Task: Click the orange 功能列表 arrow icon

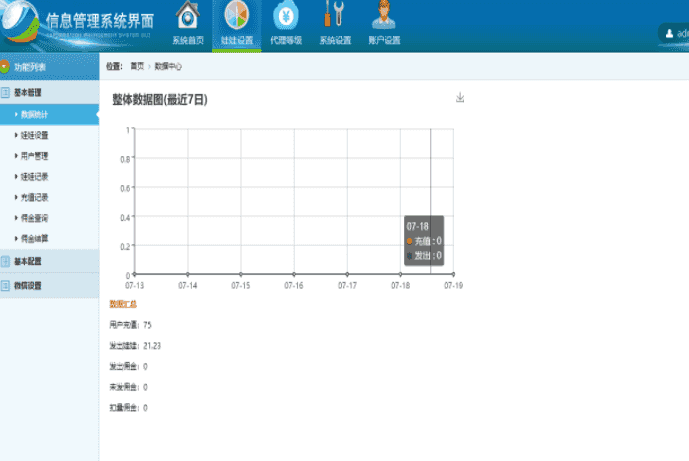Action: (5, 67)
